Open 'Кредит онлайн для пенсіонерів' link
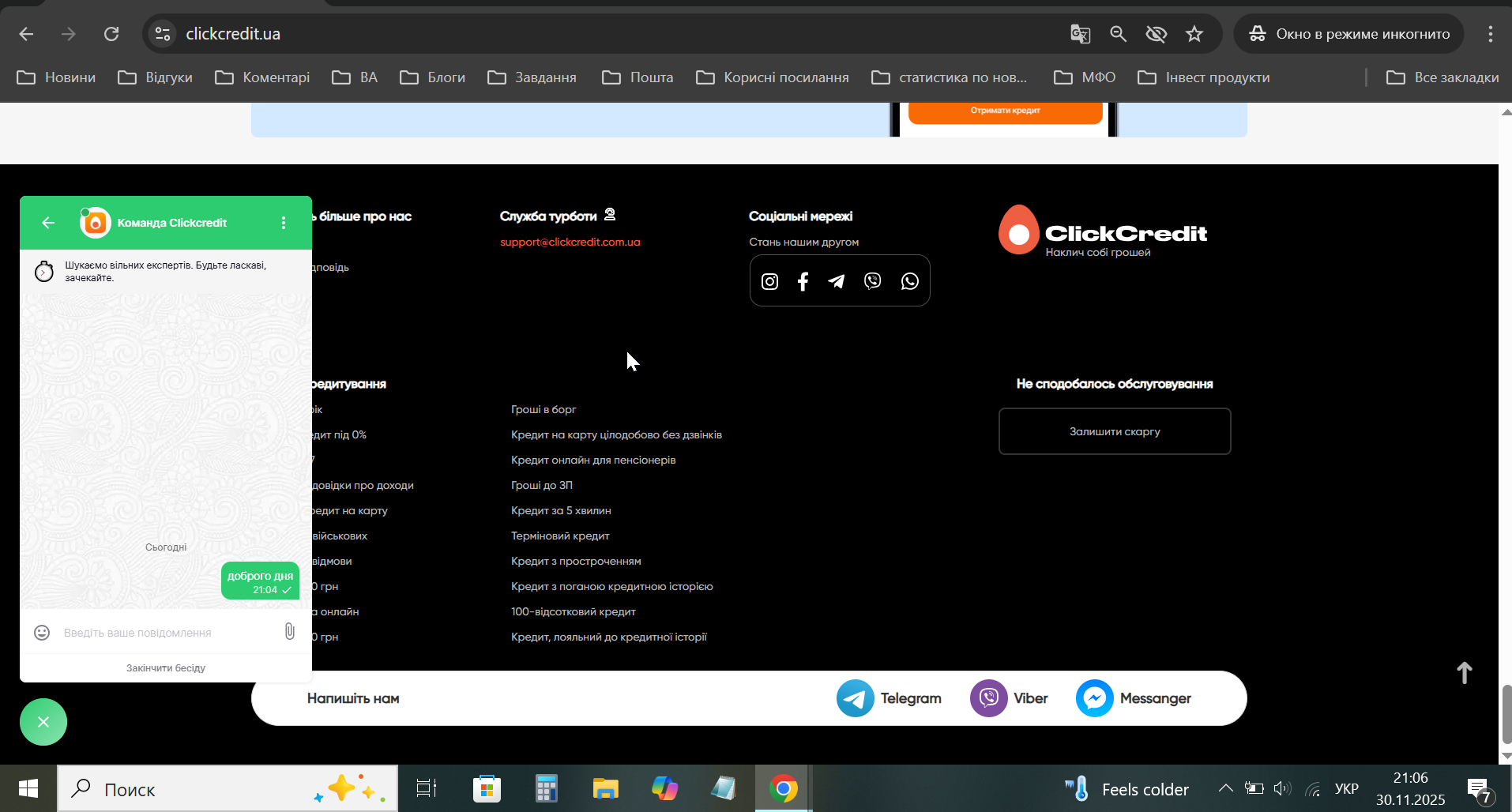This screenshot has height=812, width=1512. tap(593, 460)
